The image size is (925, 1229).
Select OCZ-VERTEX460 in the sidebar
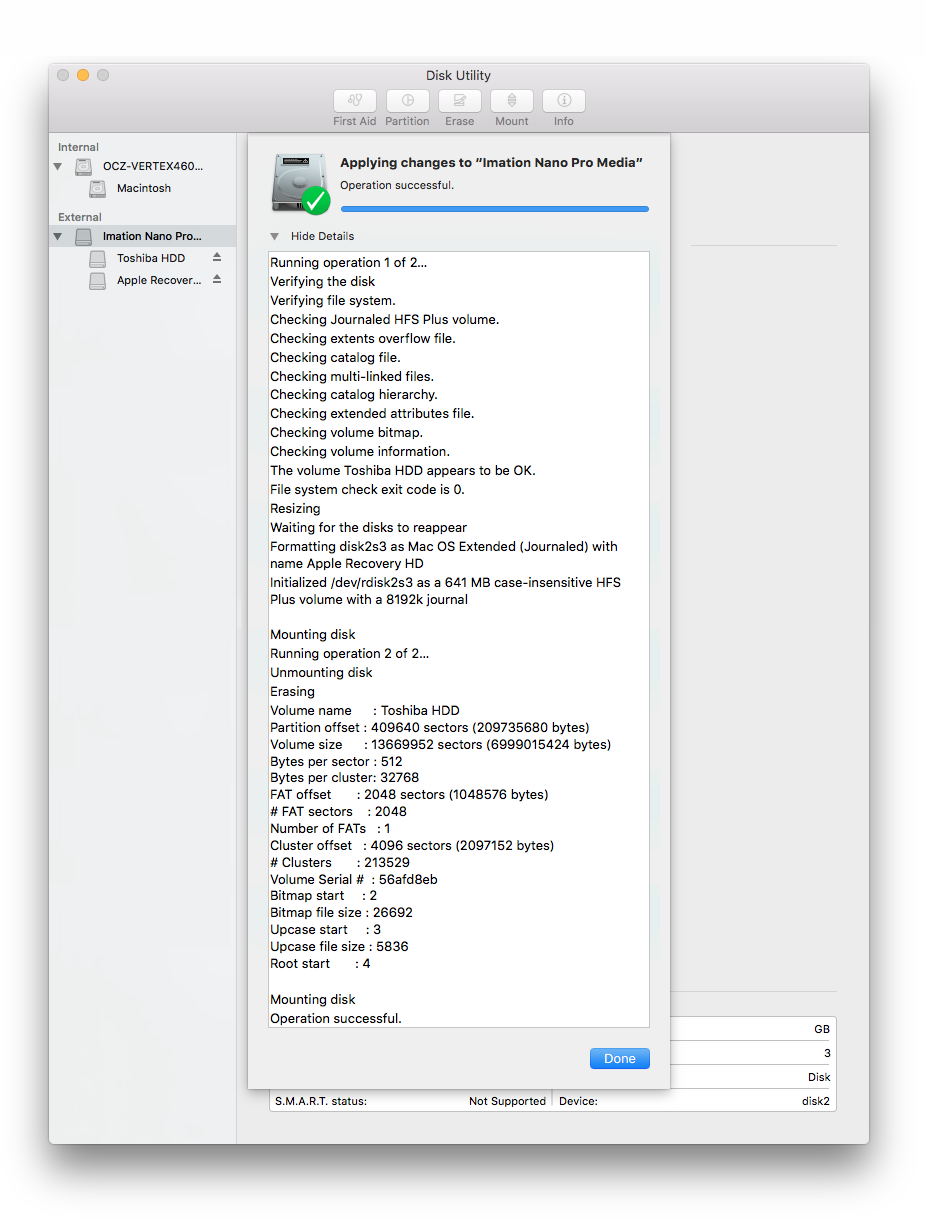(152, 166)
